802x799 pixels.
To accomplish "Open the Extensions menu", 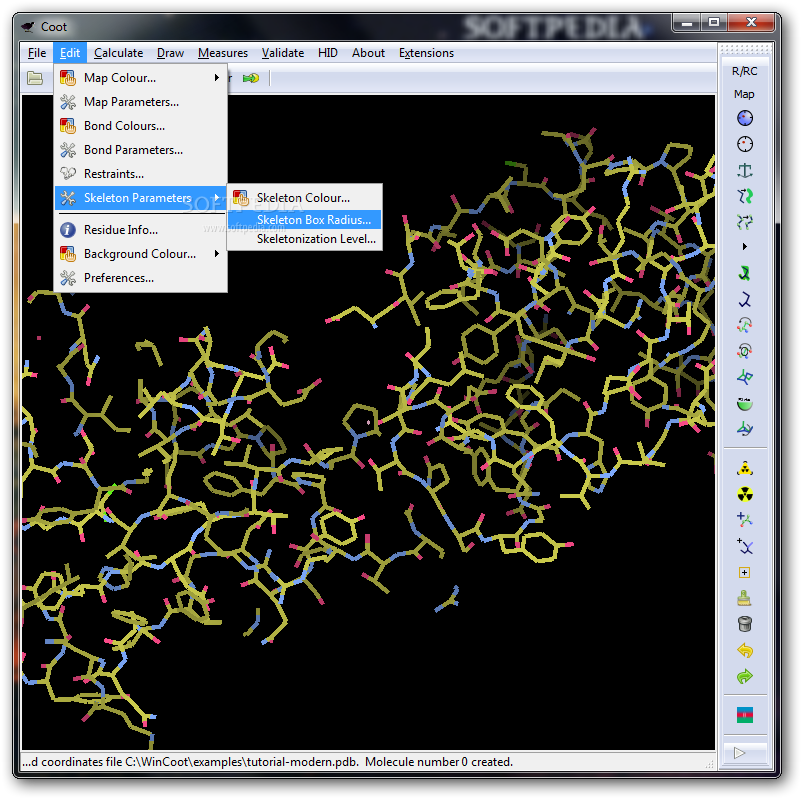I will 426,53.
